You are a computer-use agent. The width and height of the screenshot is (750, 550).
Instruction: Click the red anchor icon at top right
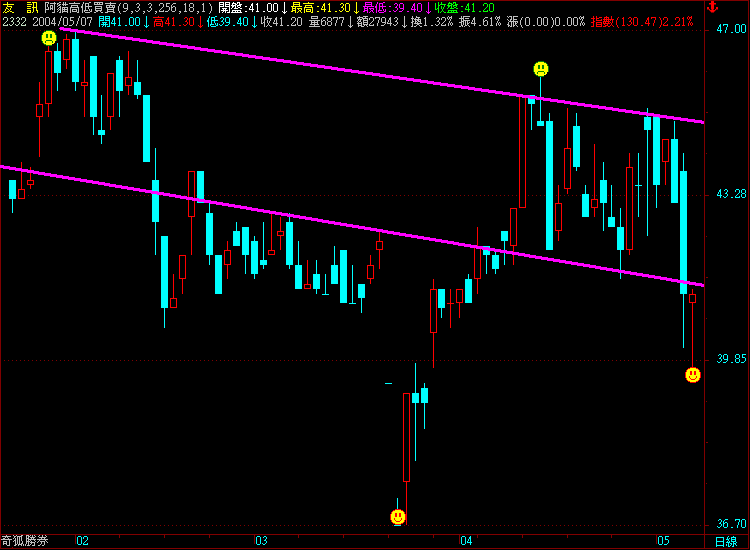click(713, 7)
